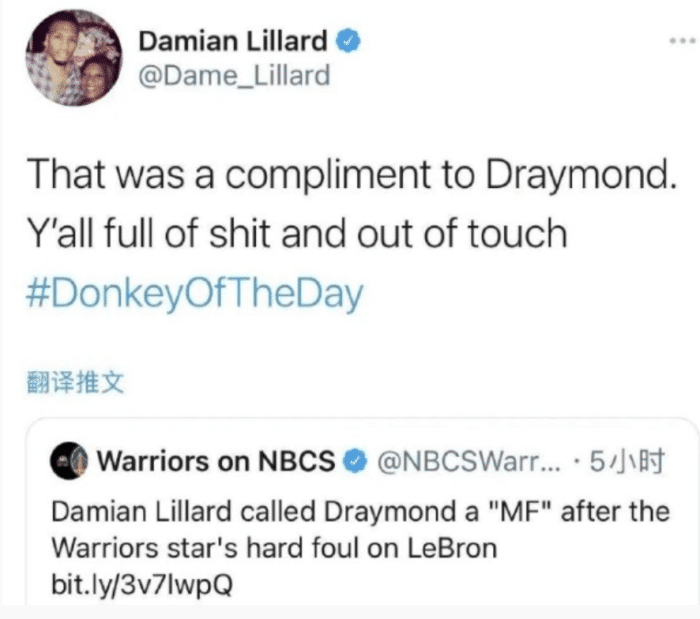Click the "Y'all full of shit" tweet line
The height and width of the screenshot is (619, 700).
click(x=297, y=233)
